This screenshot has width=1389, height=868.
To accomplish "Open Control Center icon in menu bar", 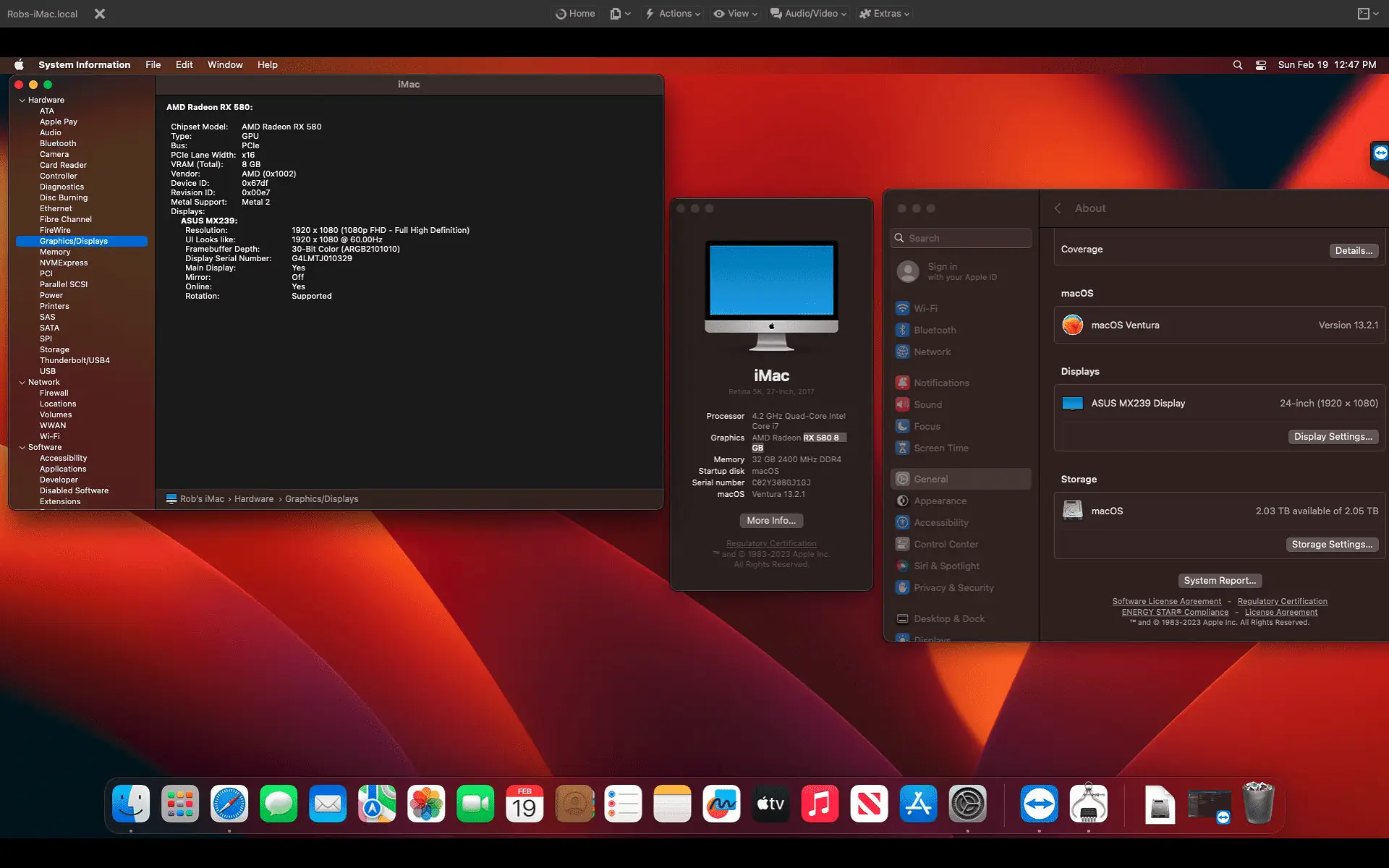I will point(1261,65).
